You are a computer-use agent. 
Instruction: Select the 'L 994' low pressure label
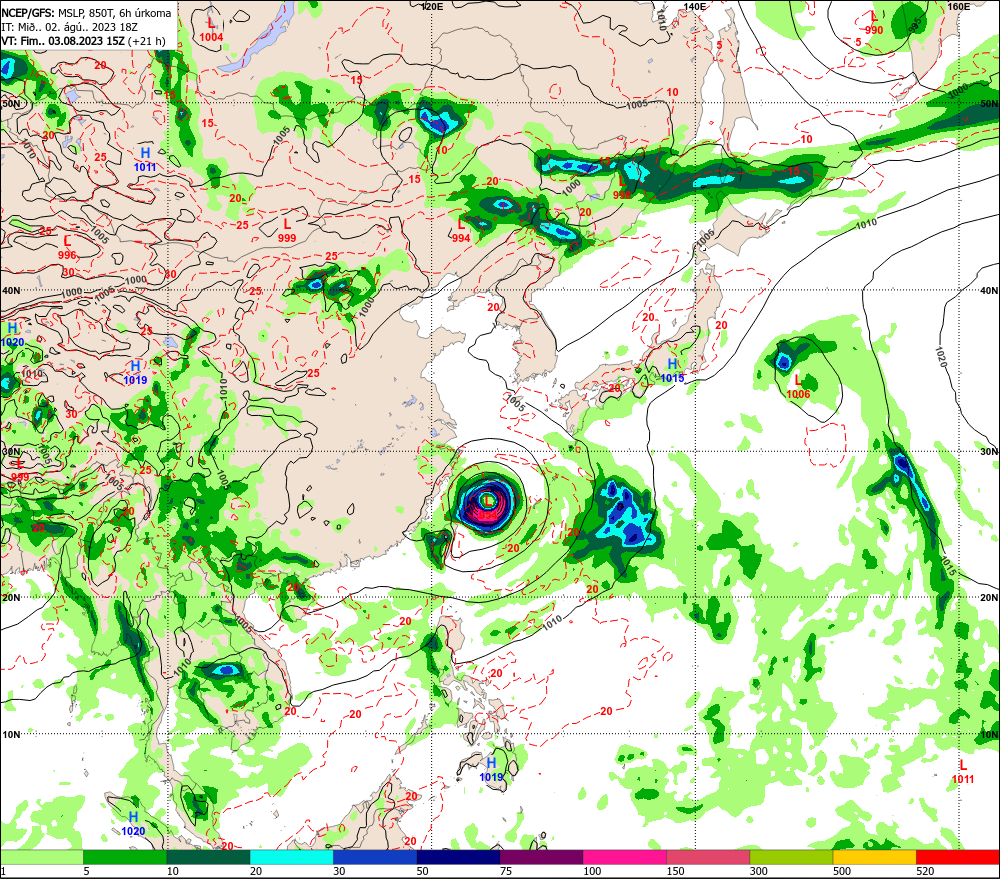point(460,231)
